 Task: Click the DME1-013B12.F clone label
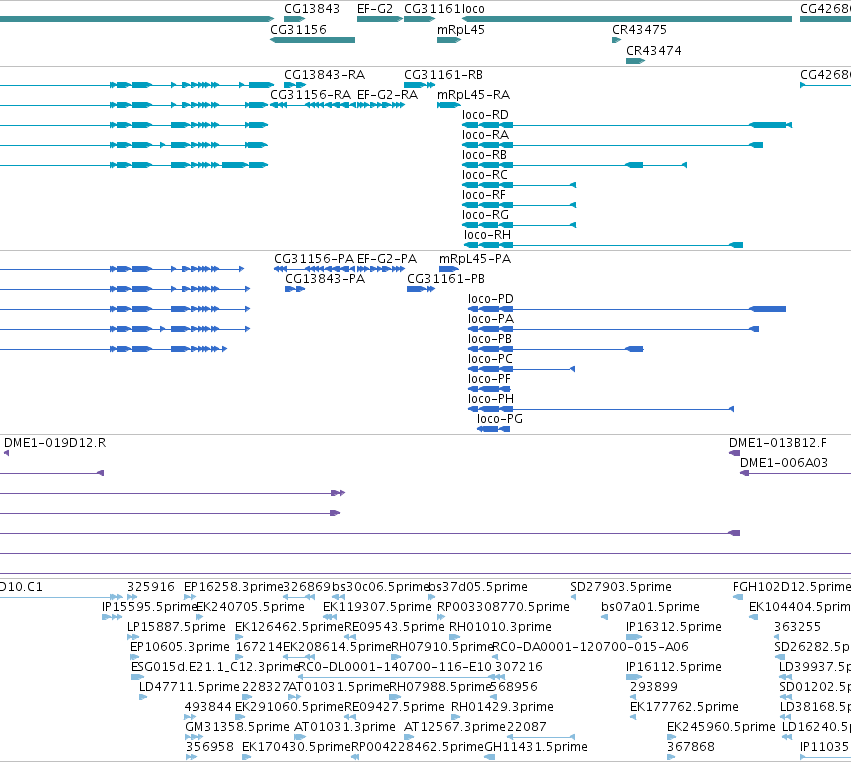[778, 443]
